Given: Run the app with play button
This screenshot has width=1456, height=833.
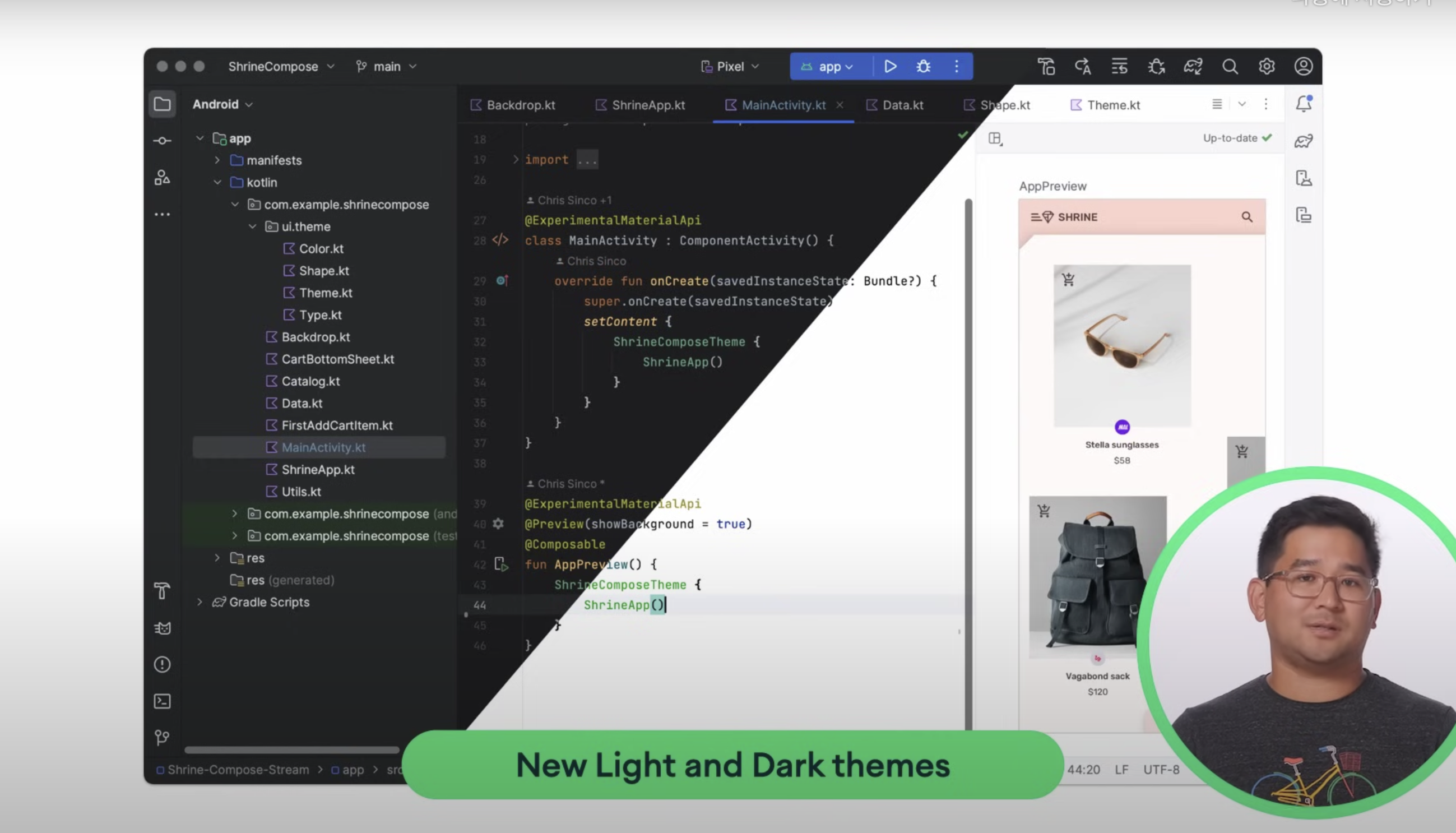Looking at the screenshot, I should (x=890, y=66).
